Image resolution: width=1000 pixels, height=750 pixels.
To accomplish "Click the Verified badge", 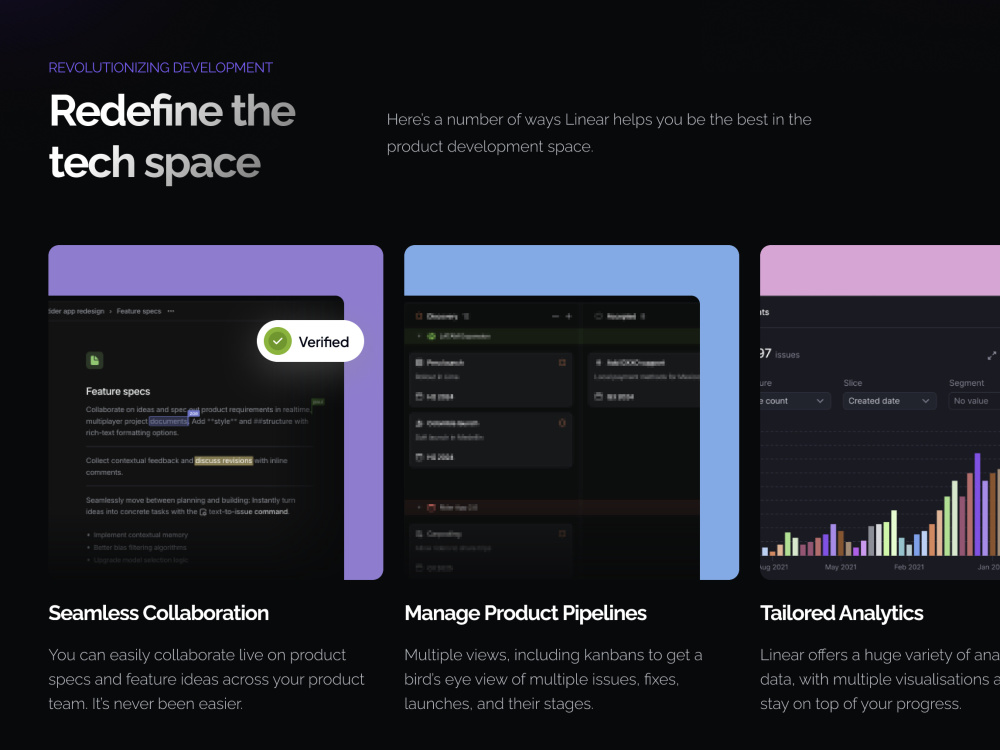I will click(x=311, y=341).
